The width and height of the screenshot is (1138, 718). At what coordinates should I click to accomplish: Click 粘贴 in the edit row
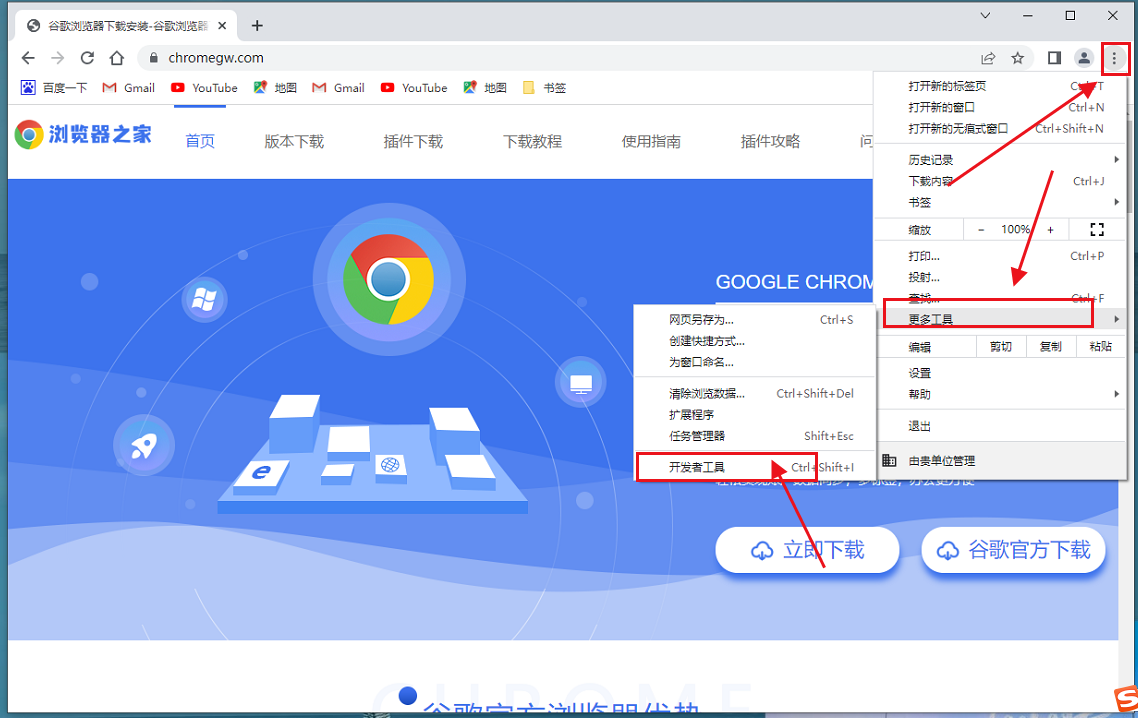point(1100,347)
